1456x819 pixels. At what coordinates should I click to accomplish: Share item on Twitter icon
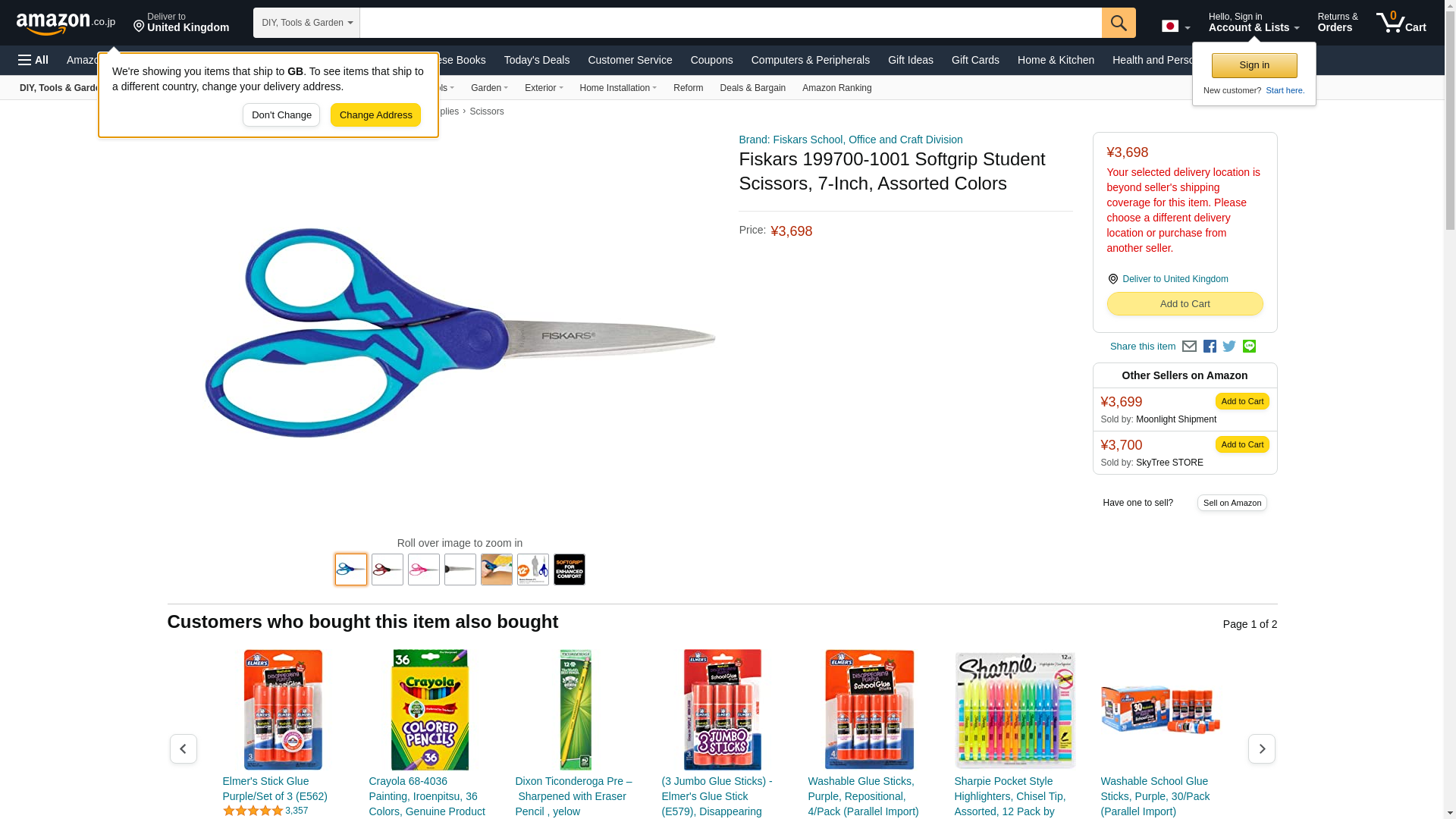[x=1229, y=347]
